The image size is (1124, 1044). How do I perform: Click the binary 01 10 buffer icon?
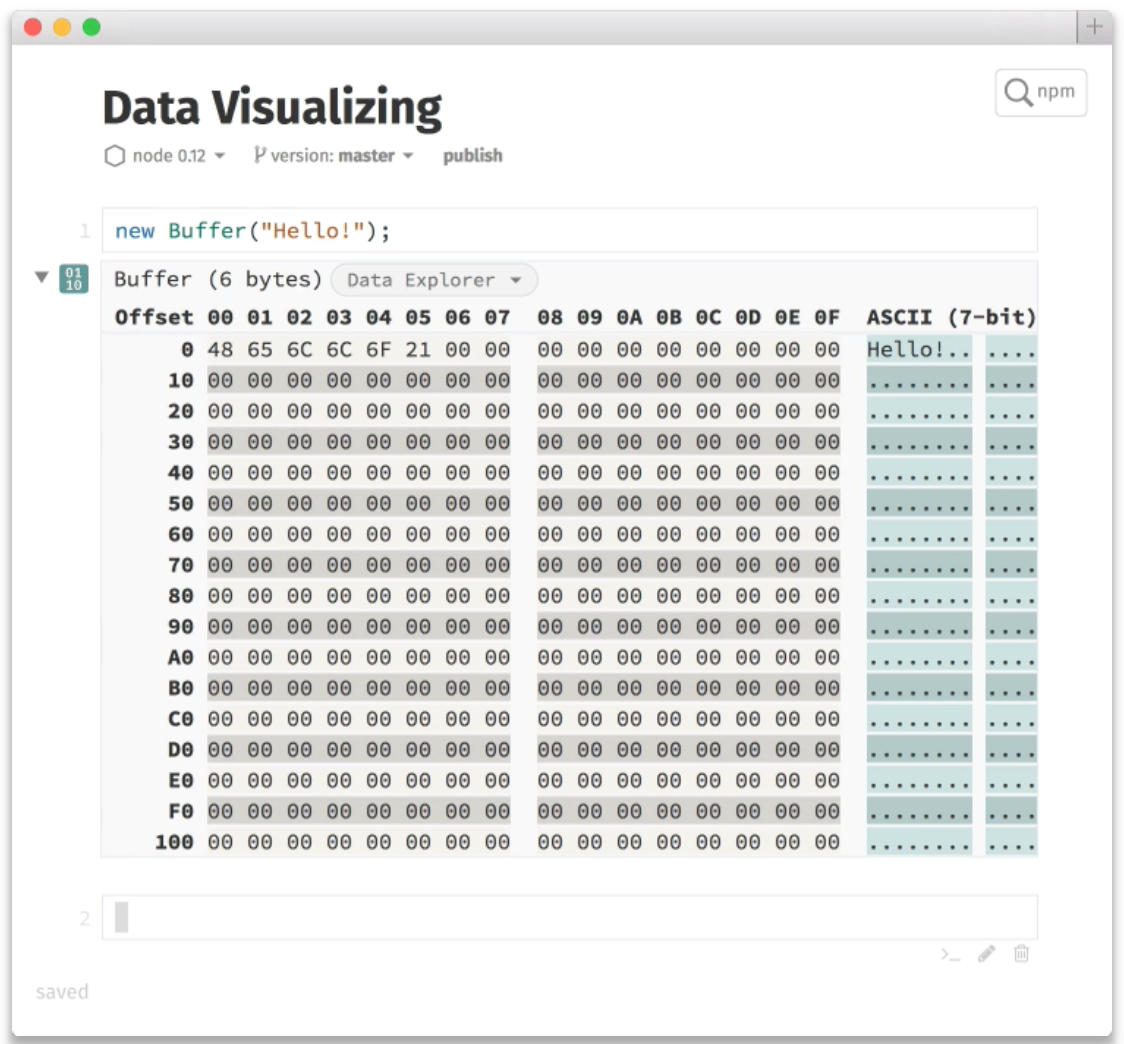click(x=73, y=279)
